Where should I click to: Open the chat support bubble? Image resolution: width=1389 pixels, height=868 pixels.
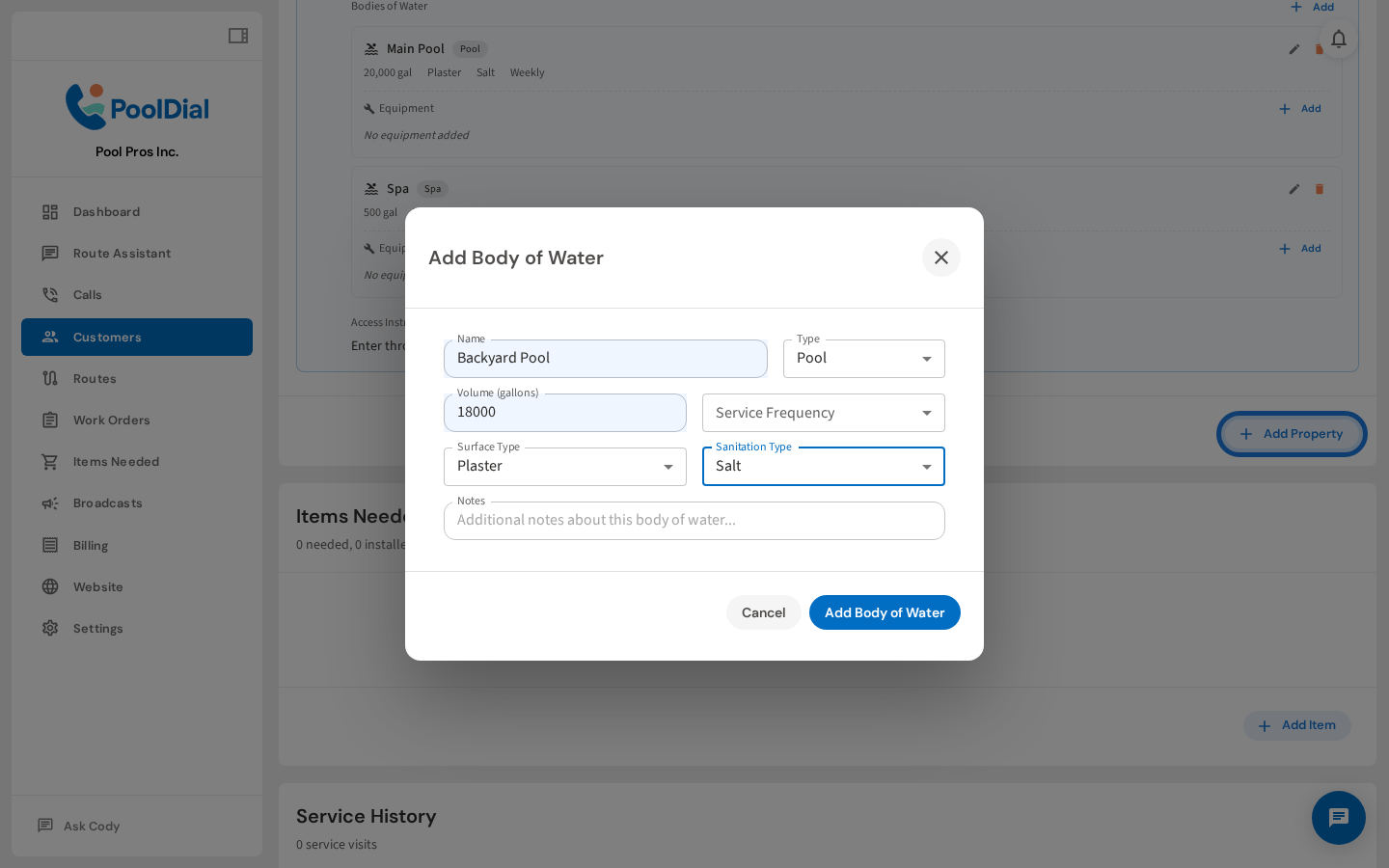[x=1338, y=818]
